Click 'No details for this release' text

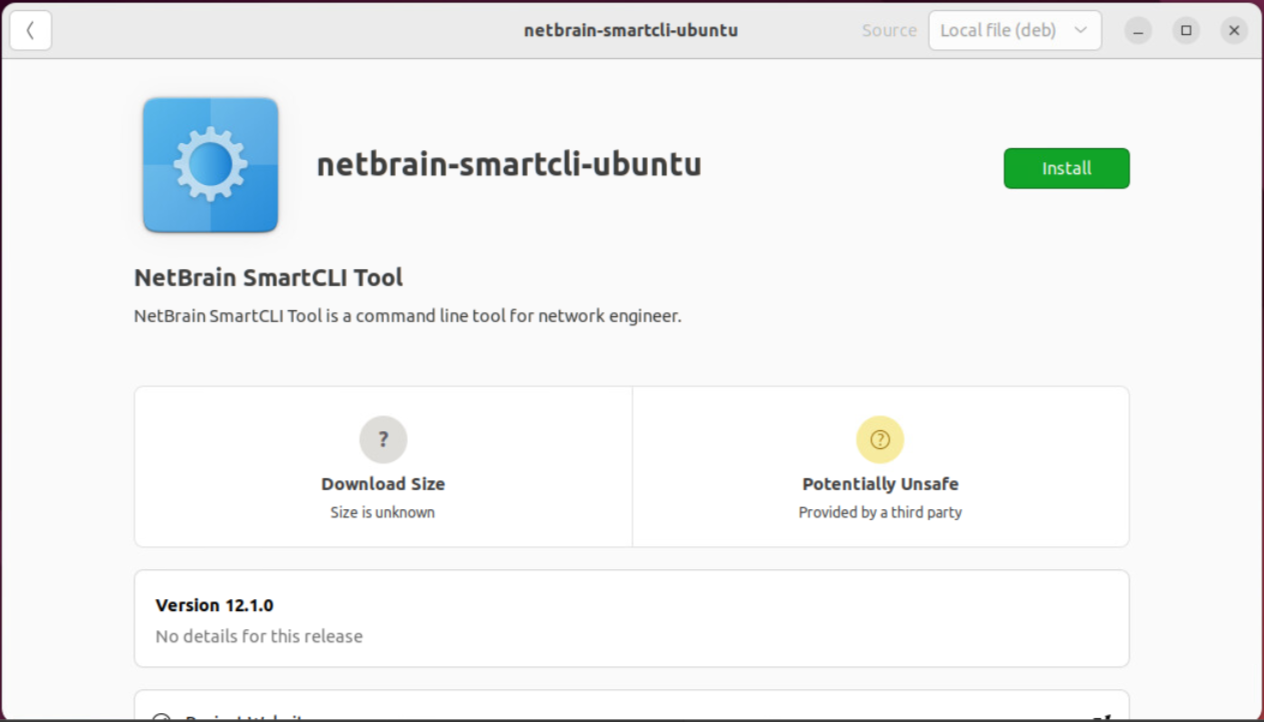(259, 636)
